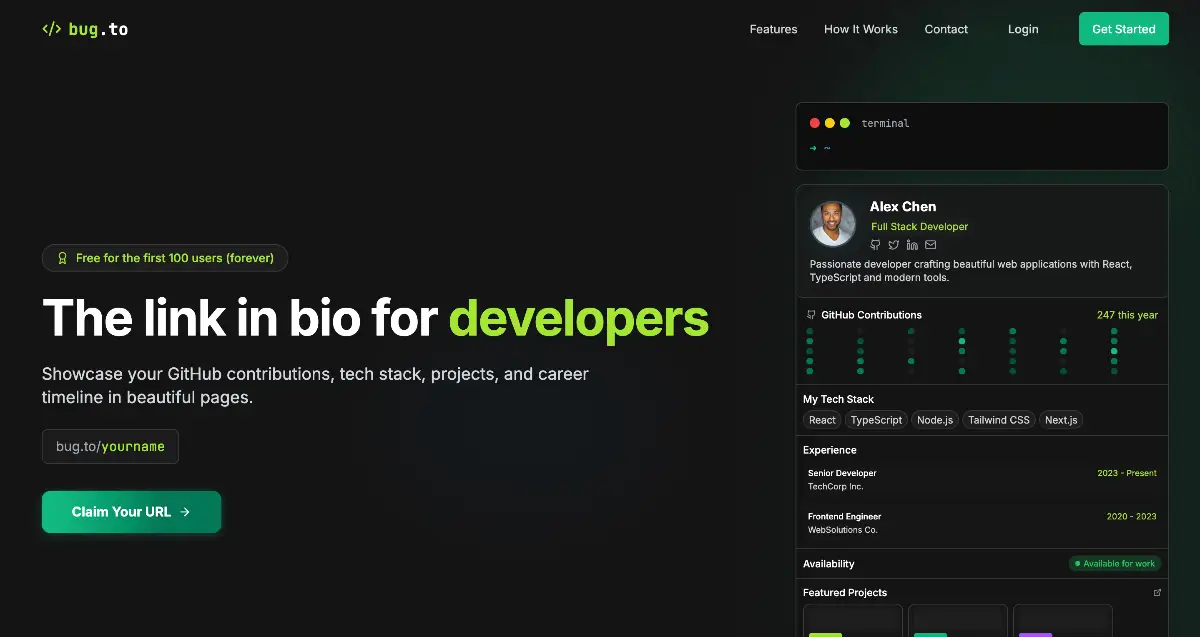The image size is (1200, 637).
Task: Click the '247 this year' contributions count
Action: [x=1127, y=315]
